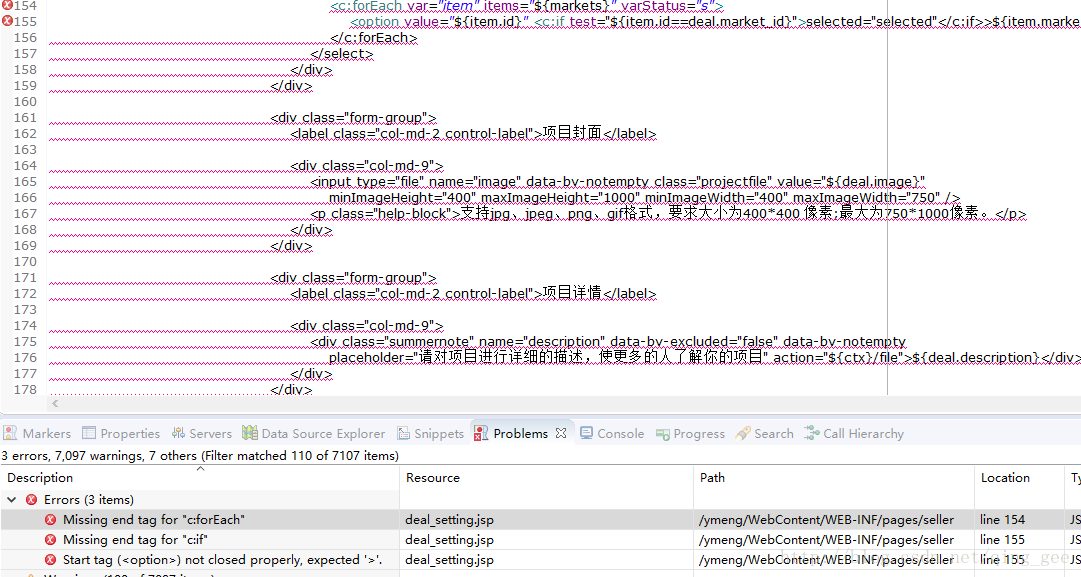Click path cell of c:forEach error row

tap(827, 520)
